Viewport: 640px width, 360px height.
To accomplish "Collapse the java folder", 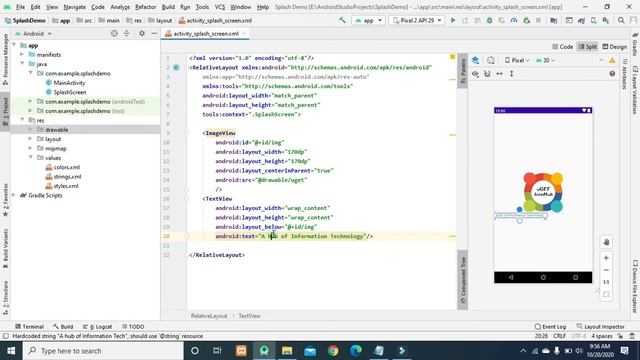I will [22, 64].
